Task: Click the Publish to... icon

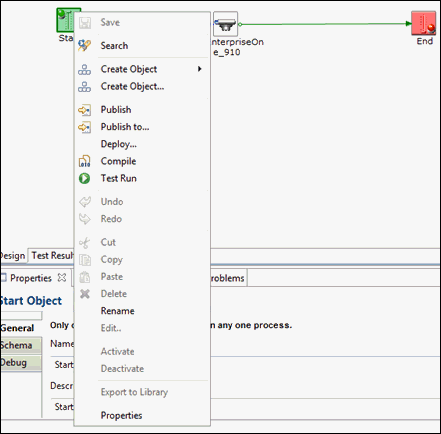Action: pyautogui.click(x=84, y=127)
